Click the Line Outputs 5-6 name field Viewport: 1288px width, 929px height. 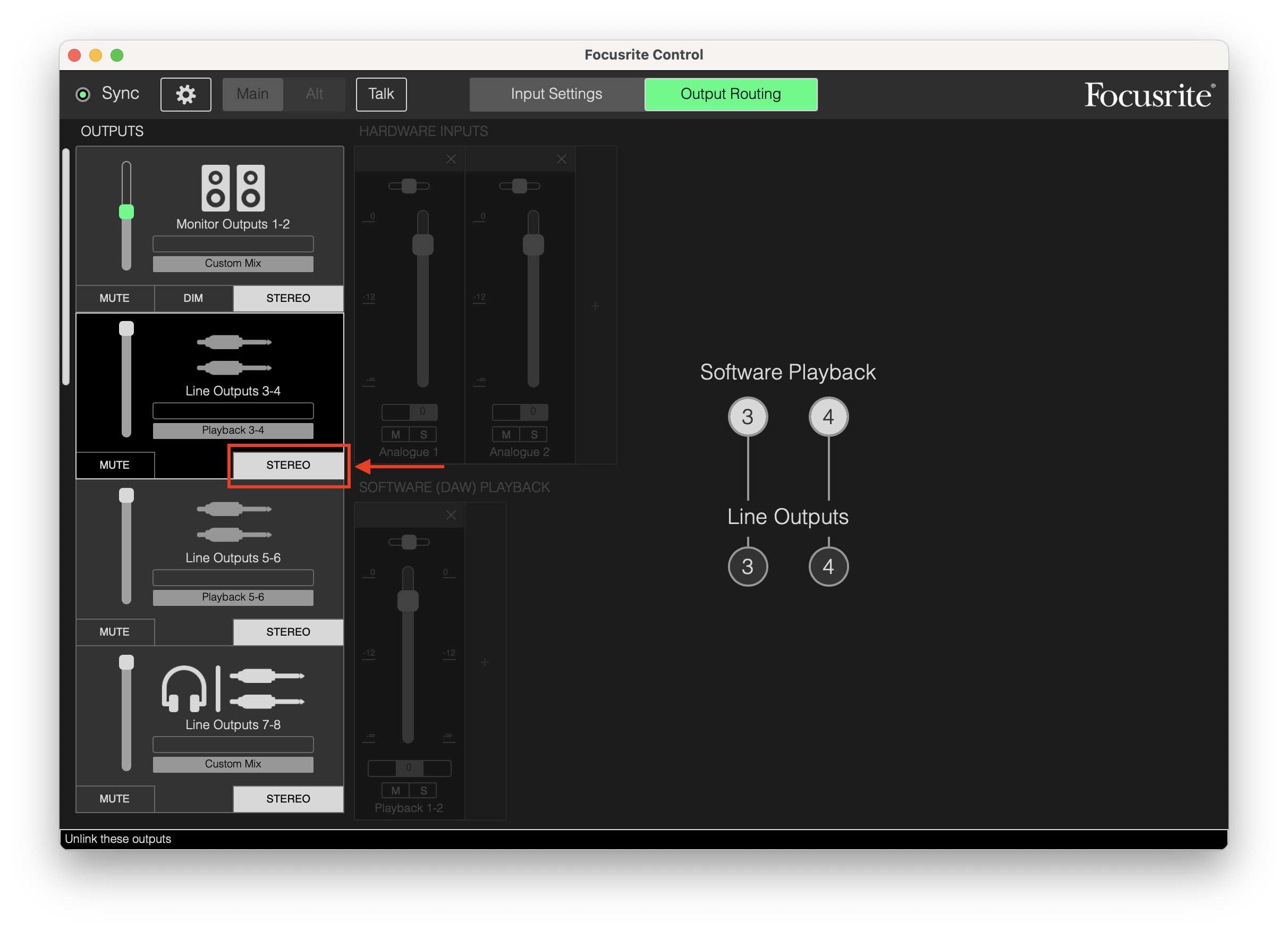[233, 578]
